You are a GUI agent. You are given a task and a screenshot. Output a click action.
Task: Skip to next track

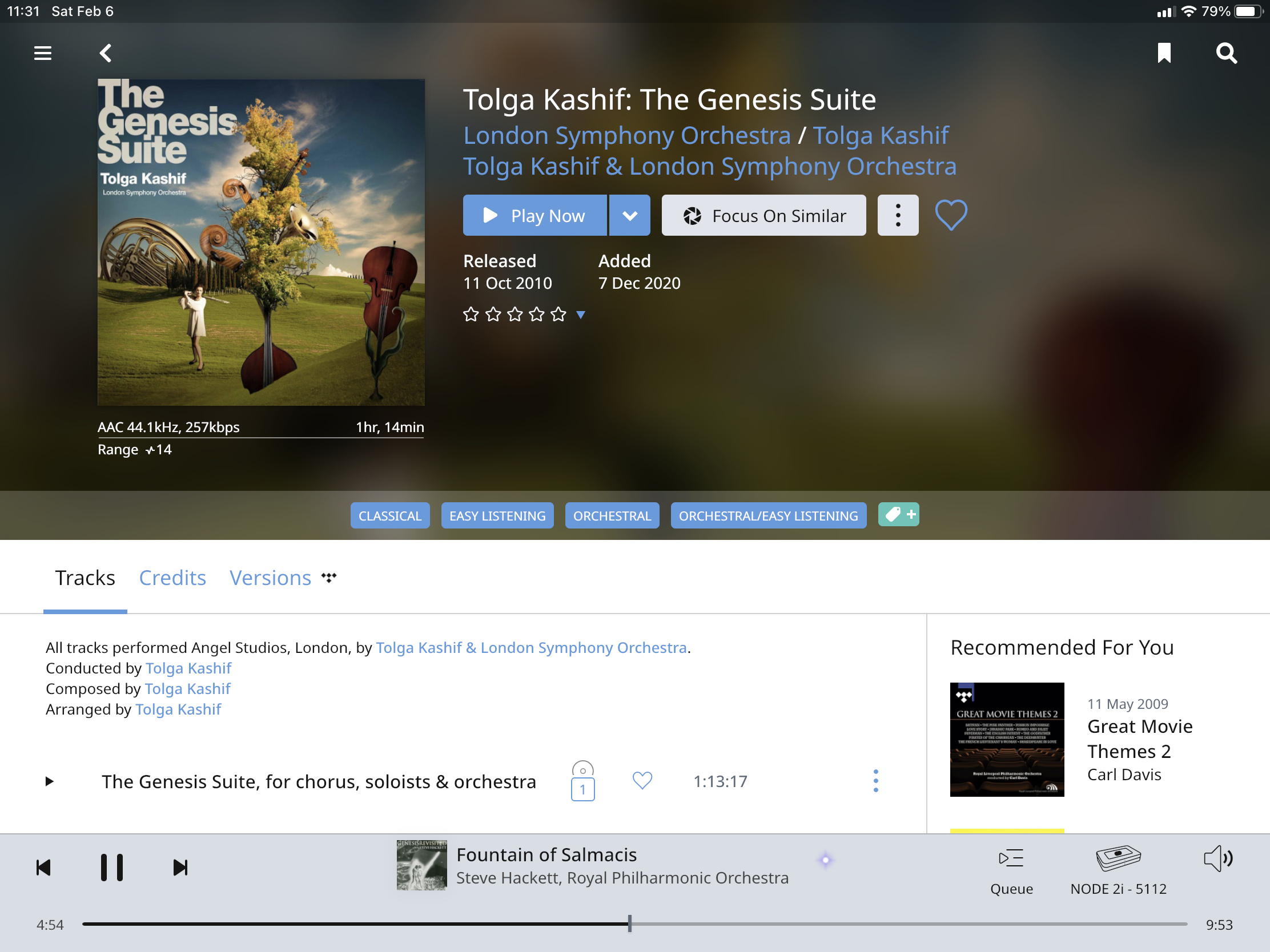(x=180, y=868)
